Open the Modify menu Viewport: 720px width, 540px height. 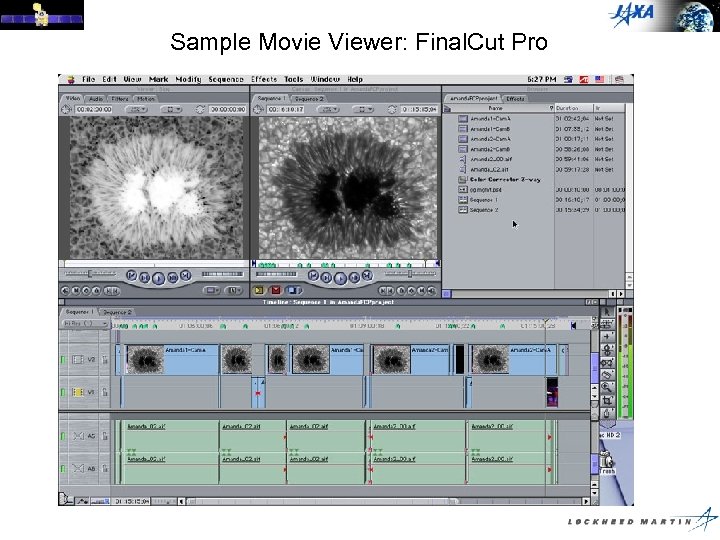(x=188, y=79)
